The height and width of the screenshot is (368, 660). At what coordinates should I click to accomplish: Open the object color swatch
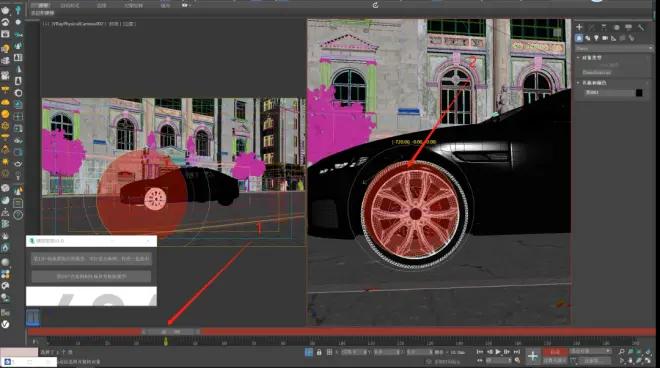[x=639, y=93]
